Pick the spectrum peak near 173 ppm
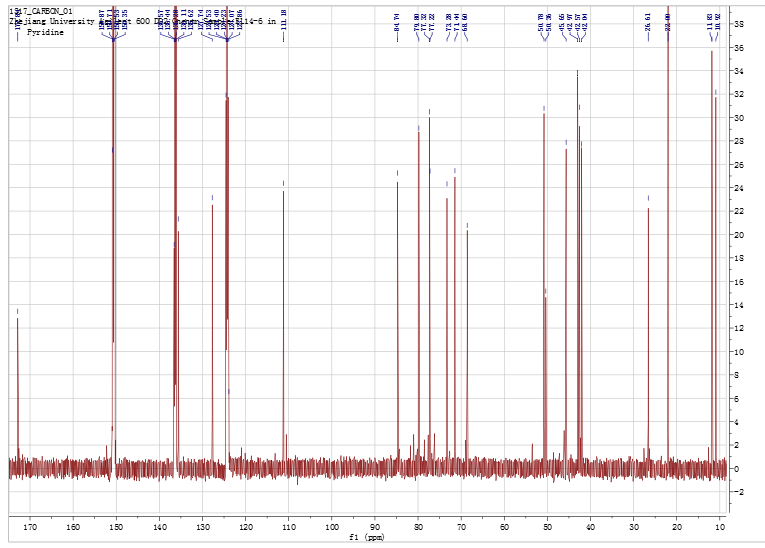Image resolution: width=765 pixels, height=548 pixels. click(18, 390)
